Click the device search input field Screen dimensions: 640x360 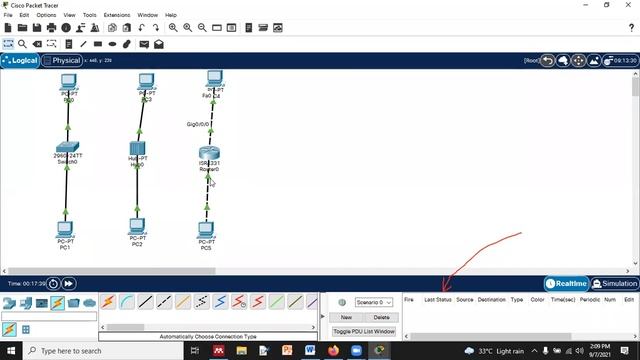[49, 316]
